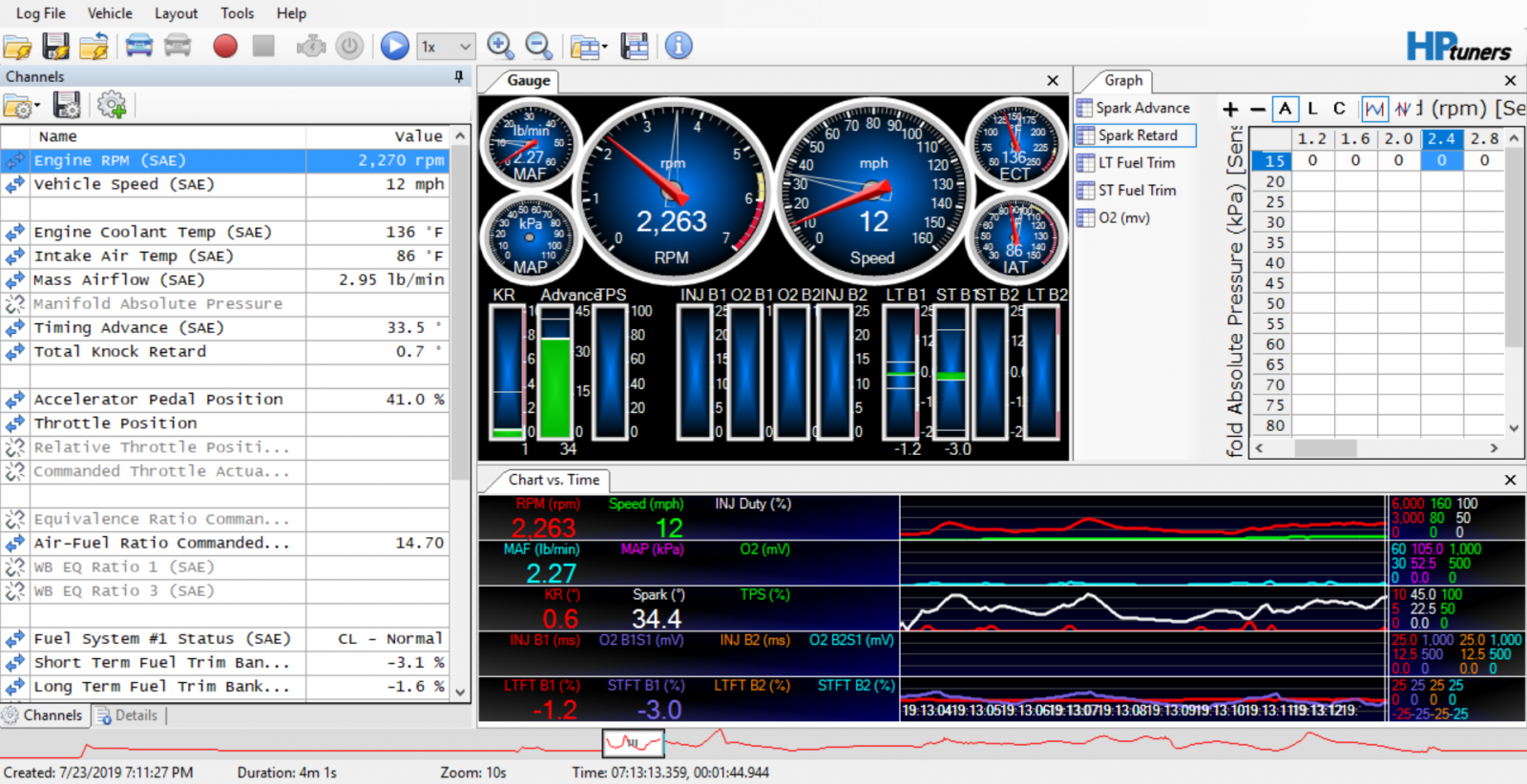Start recording with the red circle button

[225, 46]
